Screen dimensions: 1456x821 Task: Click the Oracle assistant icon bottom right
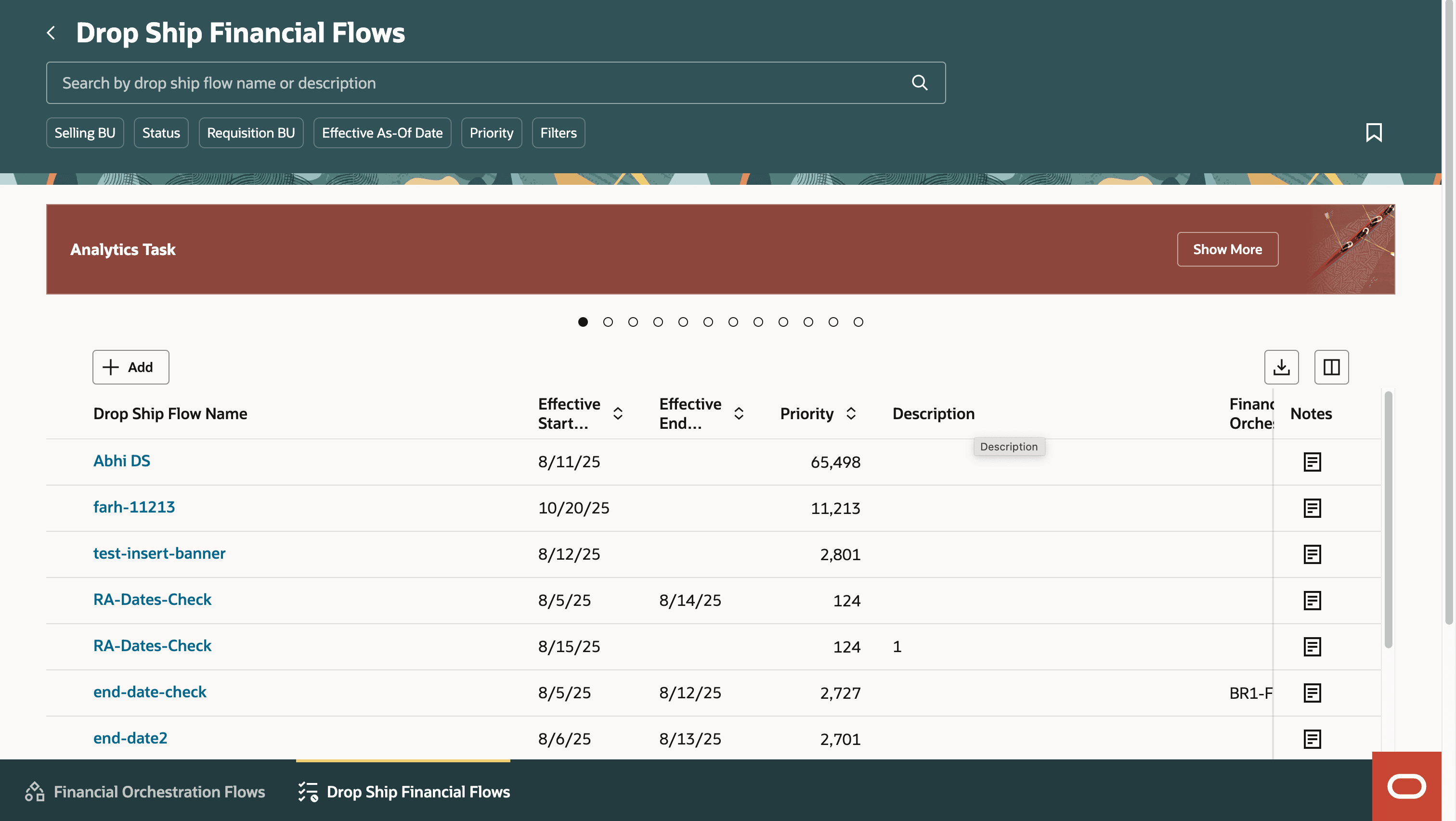point(1406,786)
